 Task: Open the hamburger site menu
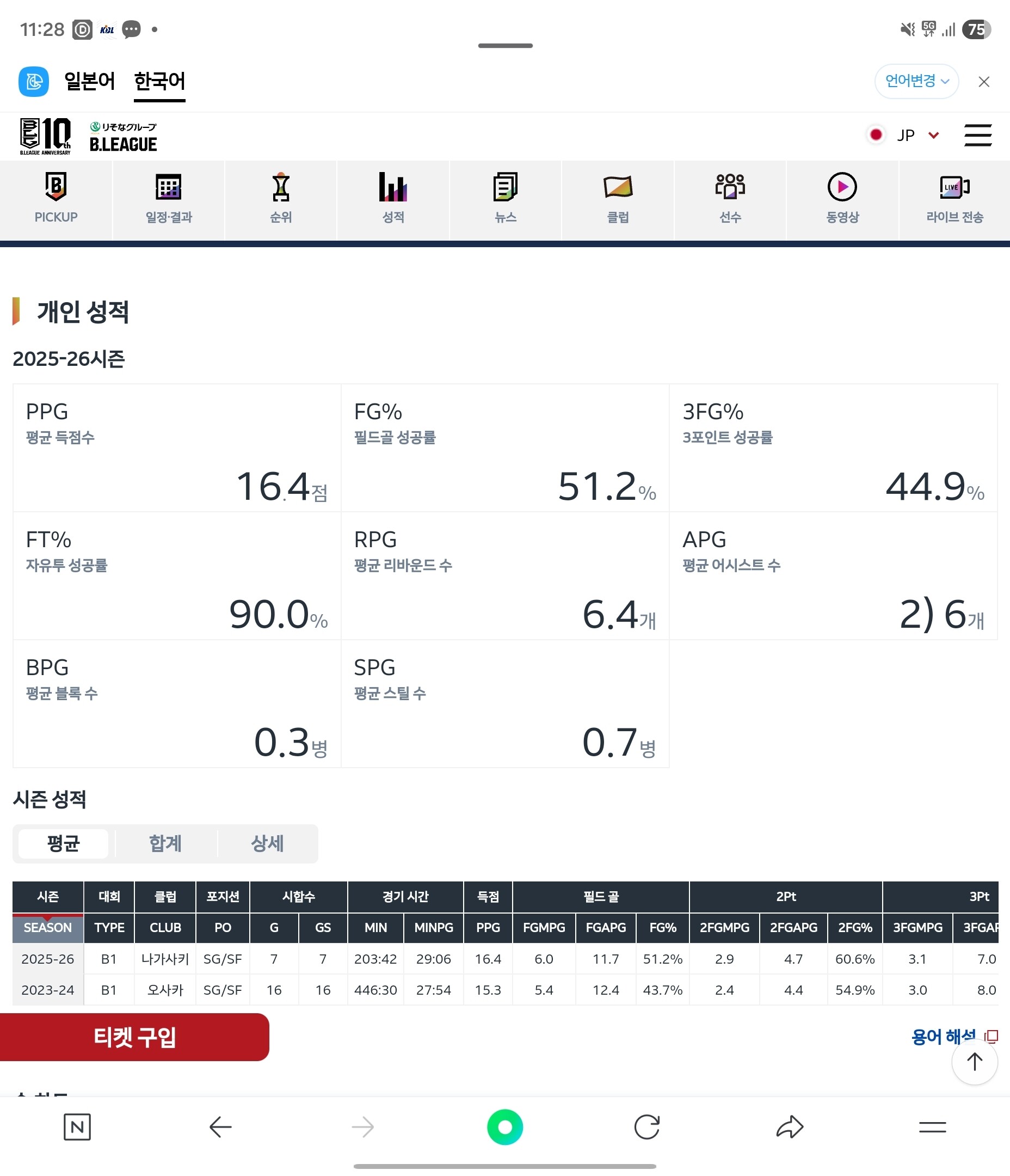978,135
